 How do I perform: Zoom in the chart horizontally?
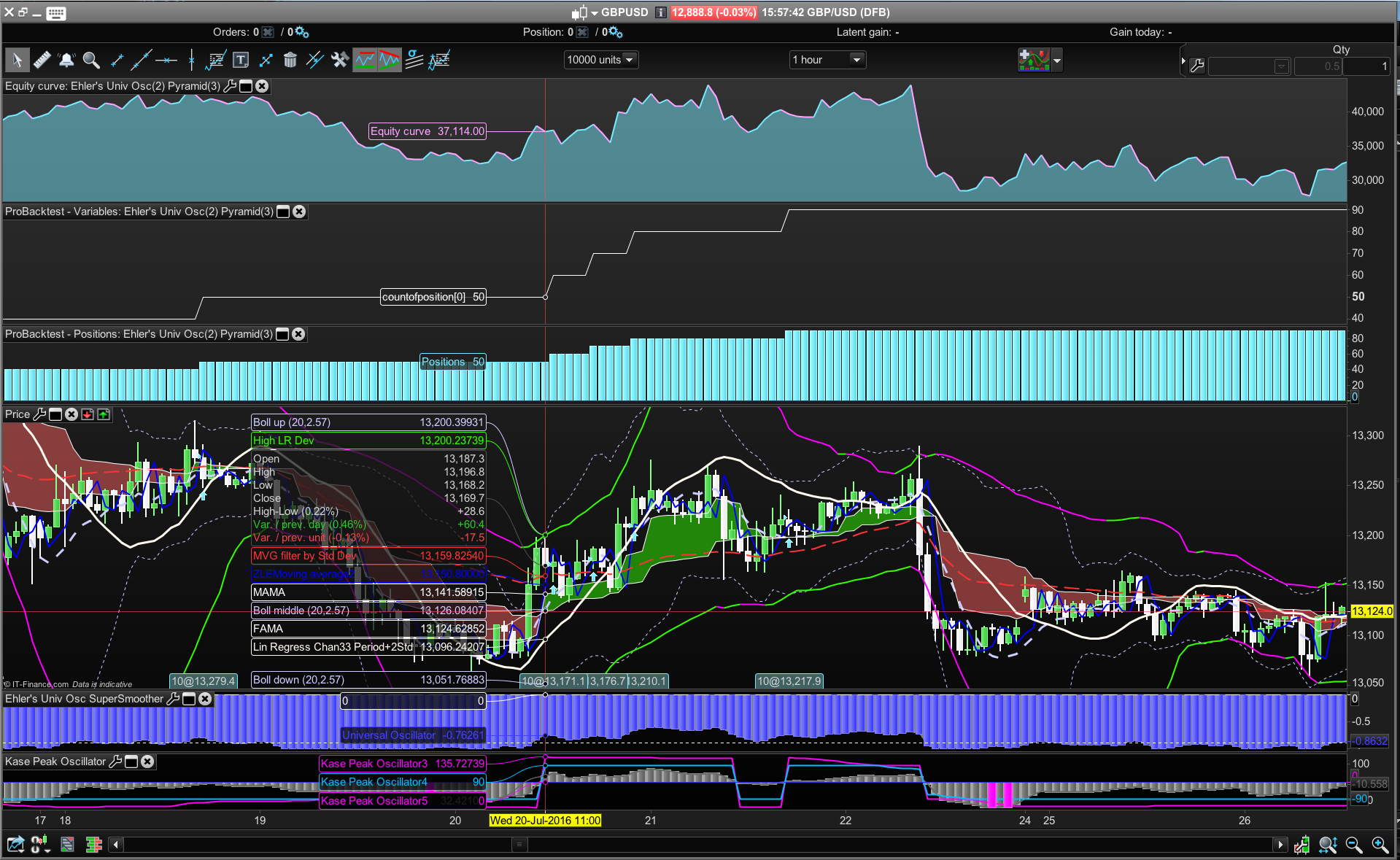click(1380, 845)
